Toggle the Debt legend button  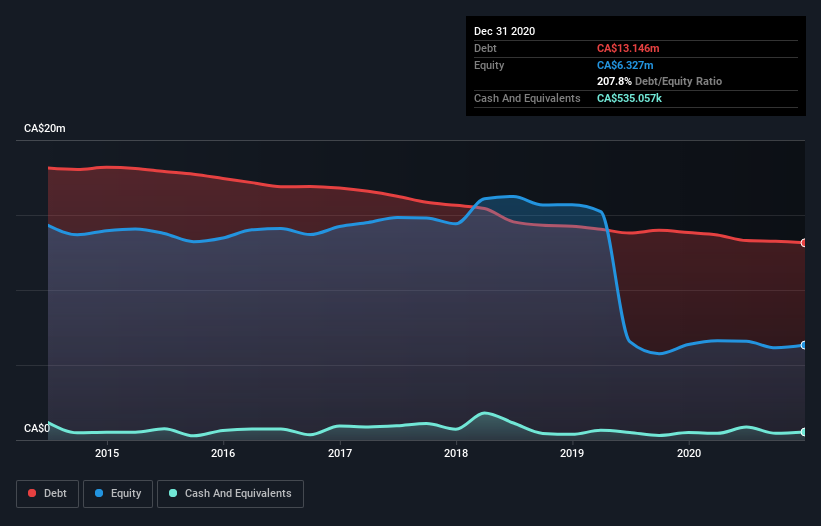(x=48, y=494)
